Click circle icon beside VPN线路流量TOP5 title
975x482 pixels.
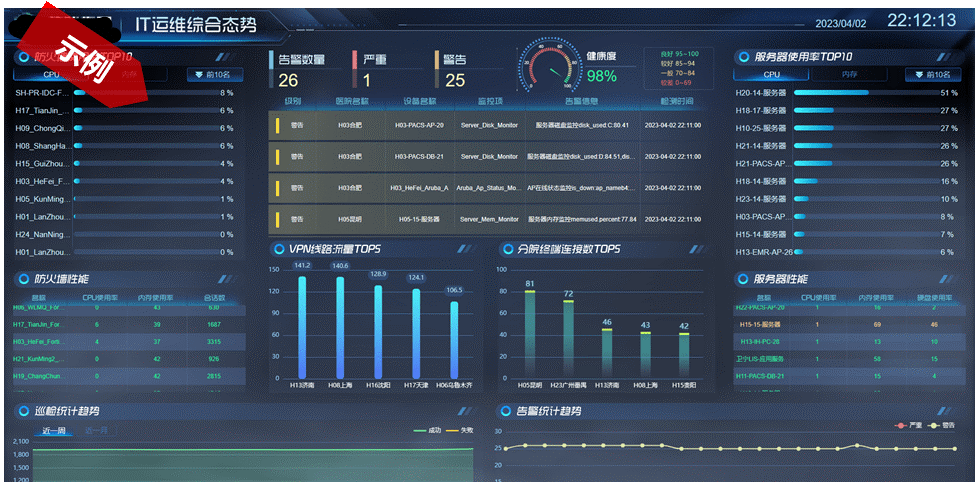(278, 249)
